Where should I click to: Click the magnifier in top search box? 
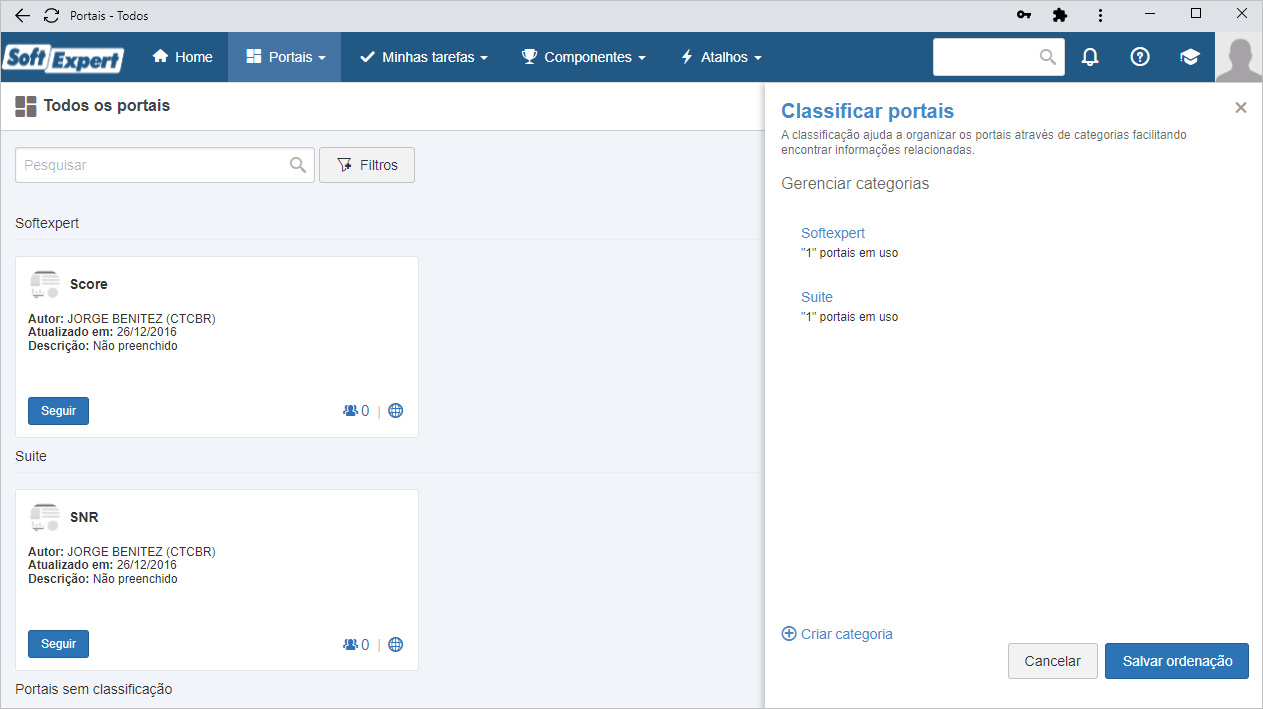pos(1048,57)
